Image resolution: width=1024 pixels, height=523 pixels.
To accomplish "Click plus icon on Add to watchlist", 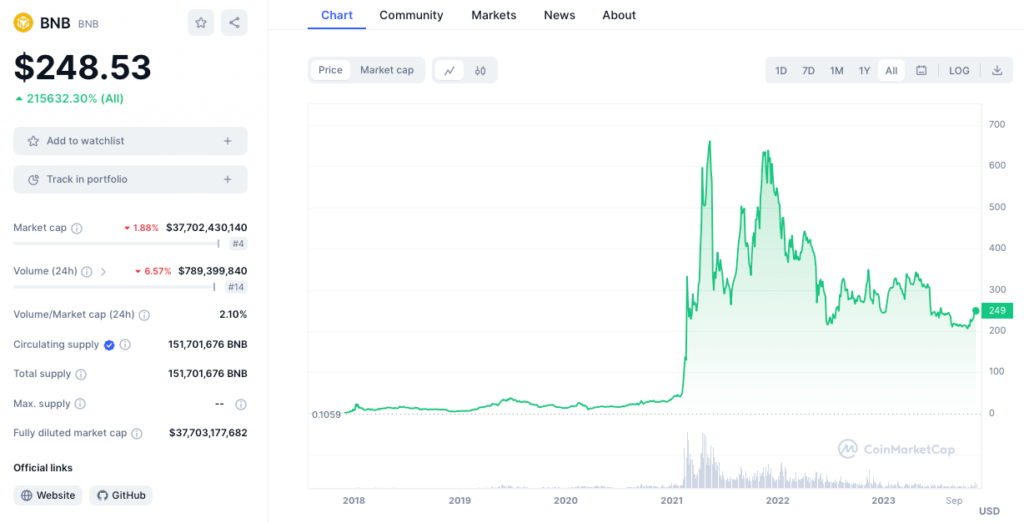I will click(x=227, y=141).
